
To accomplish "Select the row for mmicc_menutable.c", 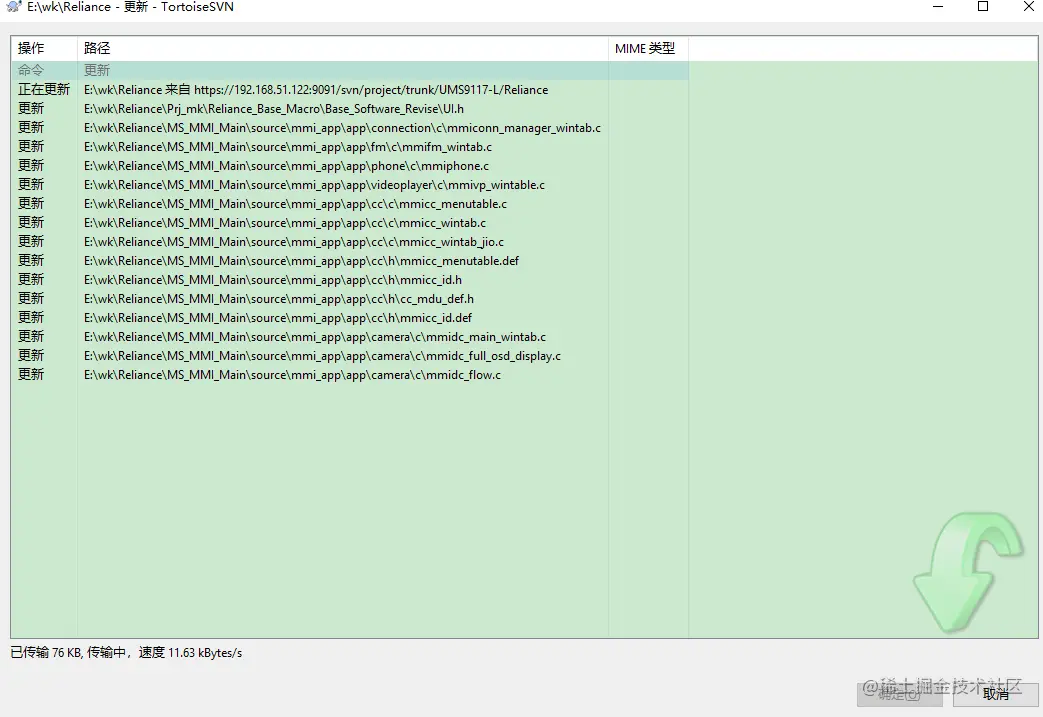I will pyautogui.click(x=349, y=204).
